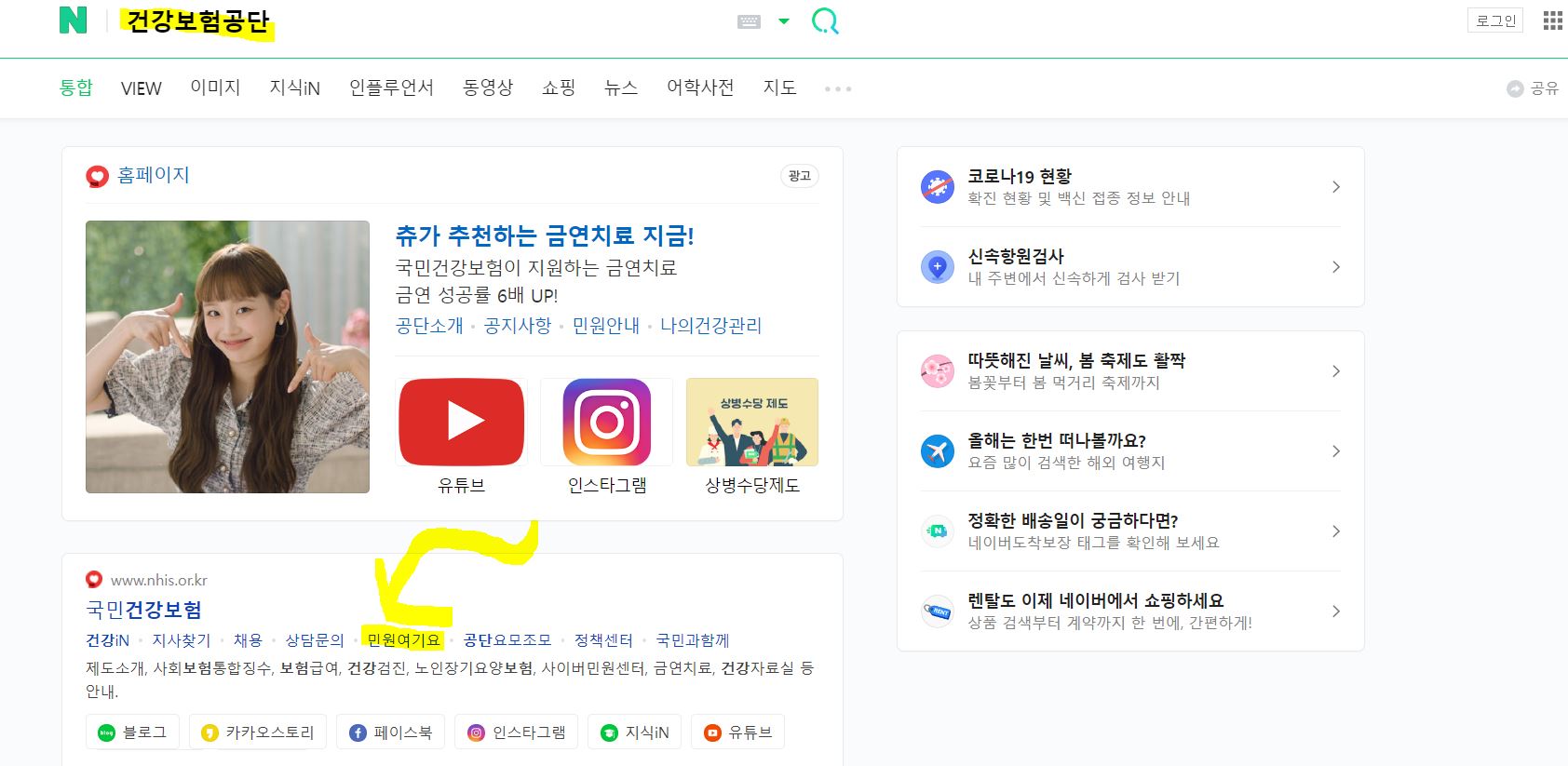Click the 상담문의 sublink
The height and width of the screenshot is (766, 1568).
point(315,640)
